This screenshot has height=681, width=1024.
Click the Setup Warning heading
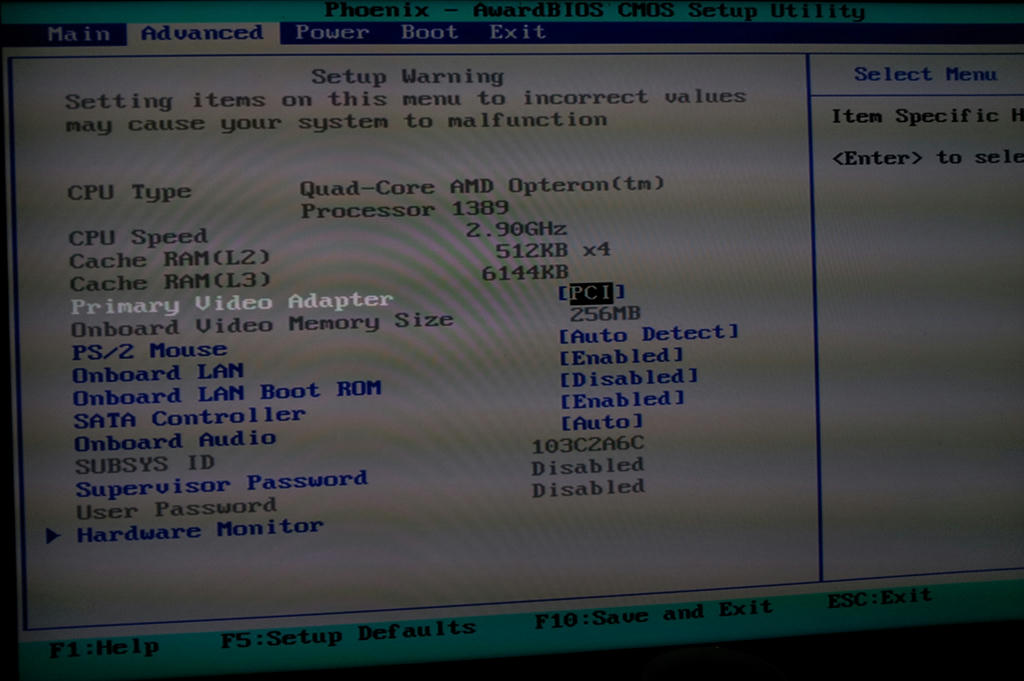[x=408, y=76]
